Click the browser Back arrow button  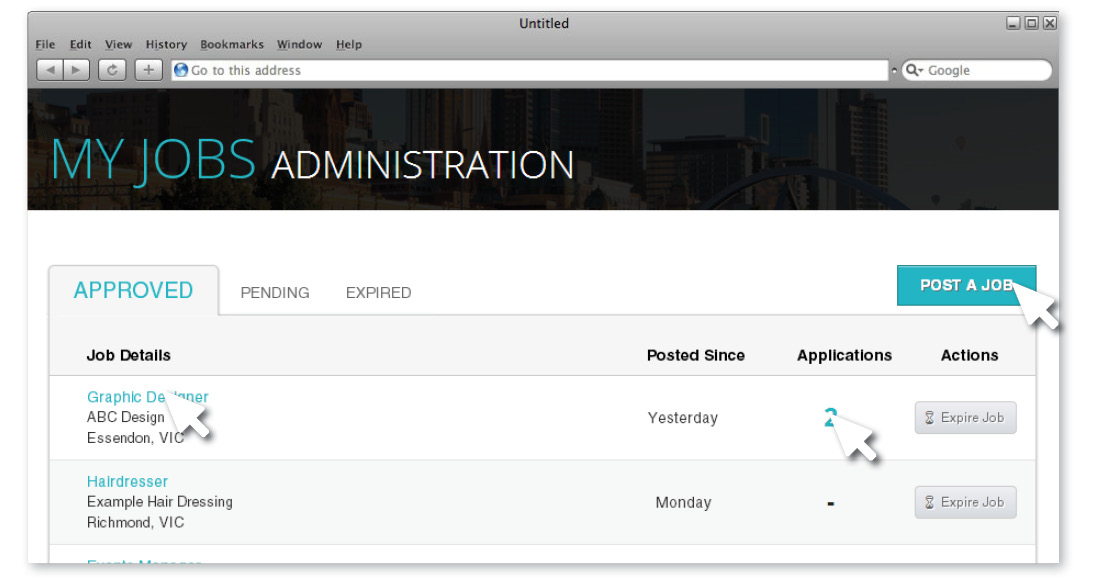(50, 70)
